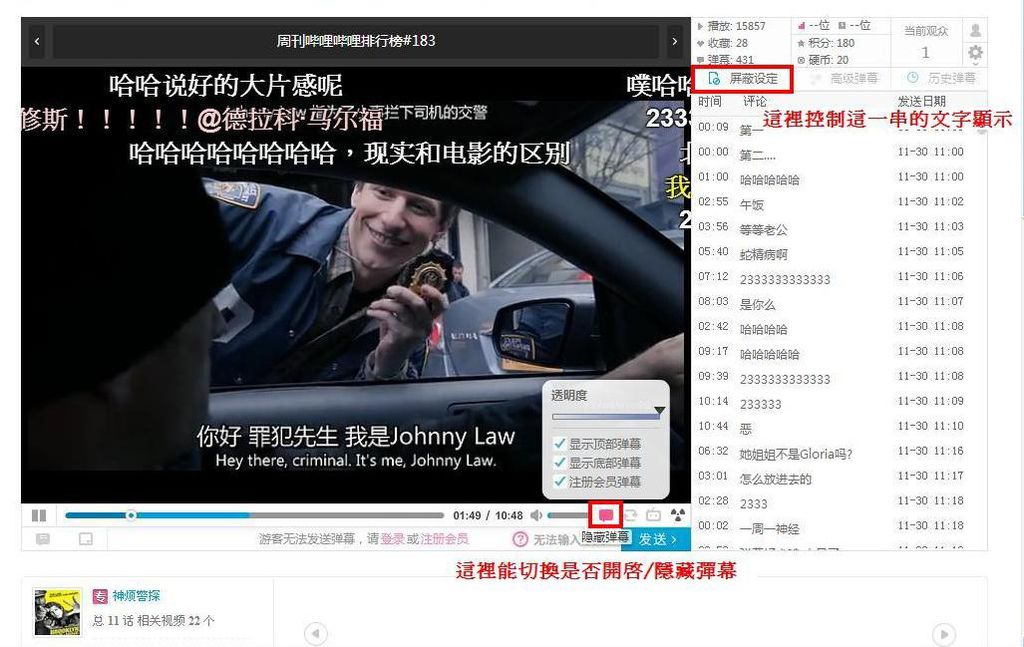Click the 当前观众 viewer count
Image resolution: width=1024 pixels, height=647 pixels.
[x=925, y=42]
